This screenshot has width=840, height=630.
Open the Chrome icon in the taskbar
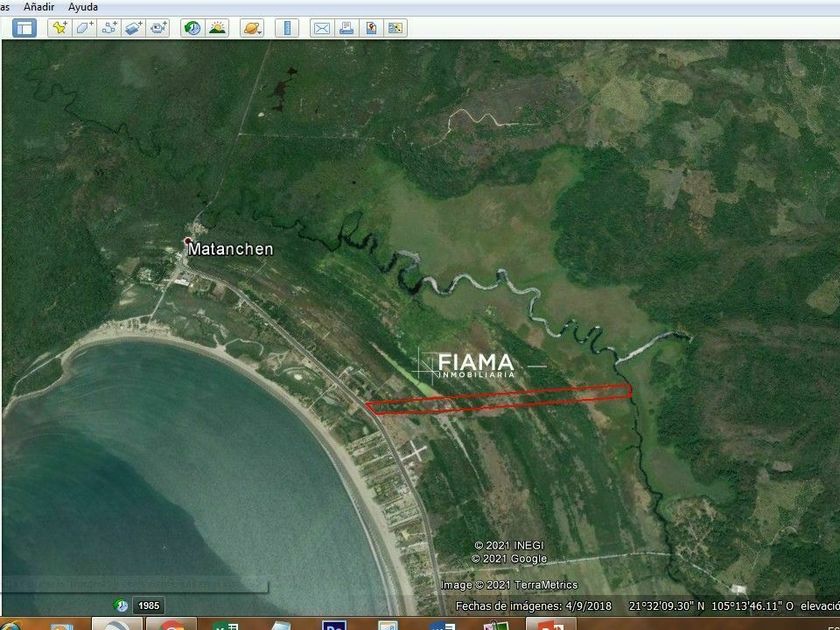[171, 625]
